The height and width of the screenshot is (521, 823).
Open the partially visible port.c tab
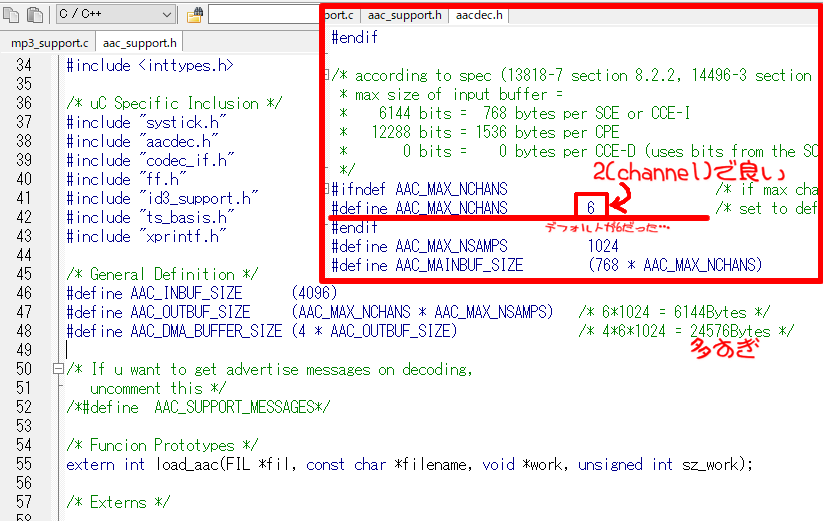coord(340,15)
